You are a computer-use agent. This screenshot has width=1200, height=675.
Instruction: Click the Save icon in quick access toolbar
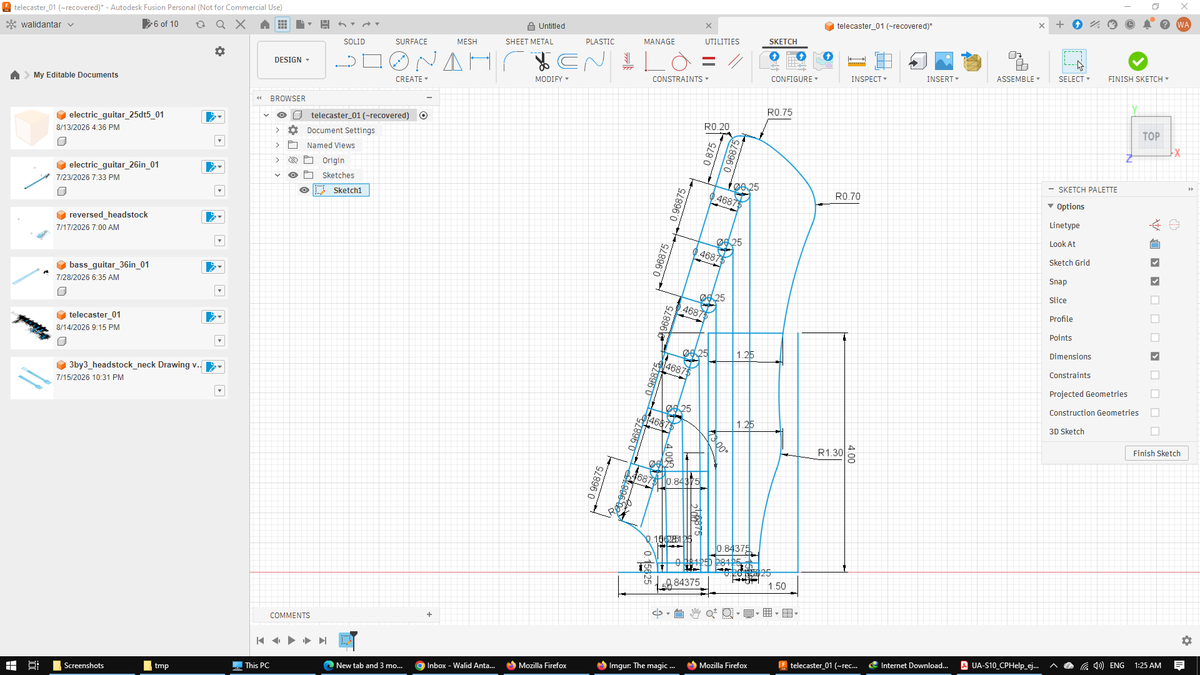click(x=325, y=24)
